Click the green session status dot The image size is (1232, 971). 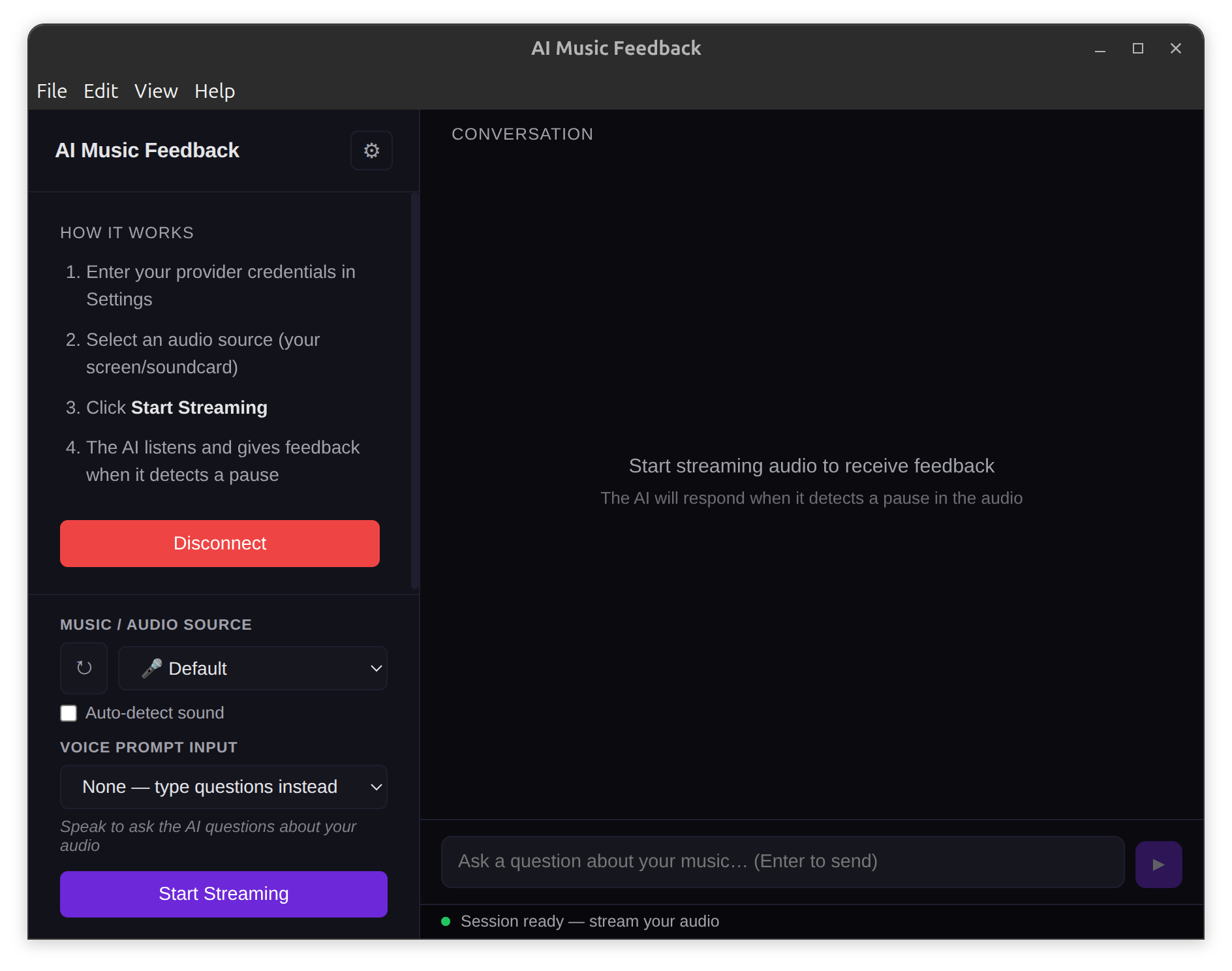[x=446, y=921]
